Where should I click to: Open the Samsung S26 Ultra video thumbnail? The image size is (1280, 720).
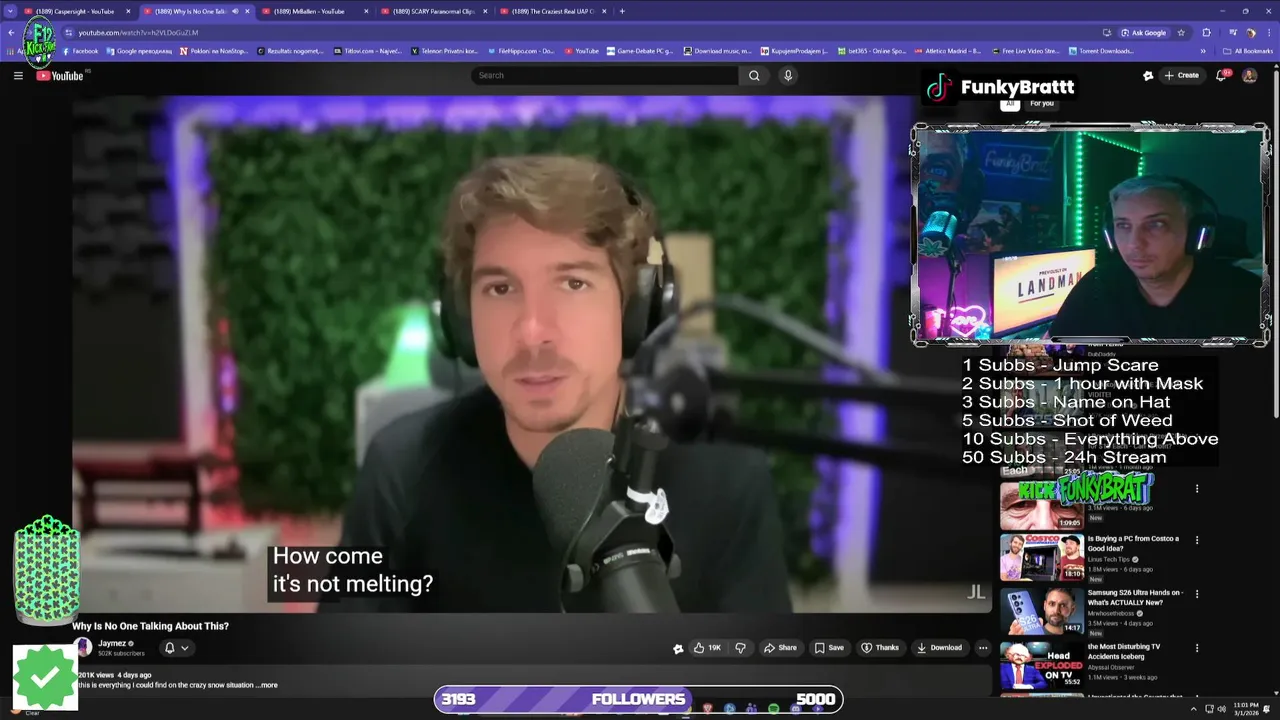point(1041,611)
